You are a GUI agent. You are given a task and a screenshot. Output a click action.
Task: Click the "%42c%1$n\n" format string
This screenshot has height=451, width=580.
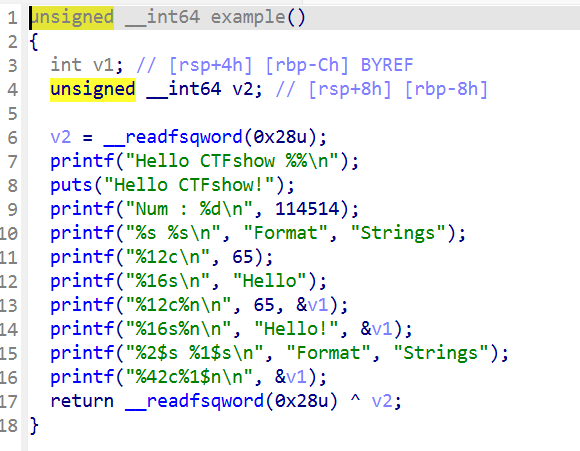(x=189, y=377)
